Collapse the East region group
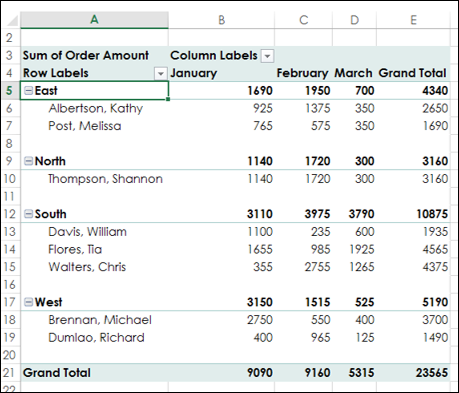Viewport: 459px width, 393px height. [x=29, y=91]
